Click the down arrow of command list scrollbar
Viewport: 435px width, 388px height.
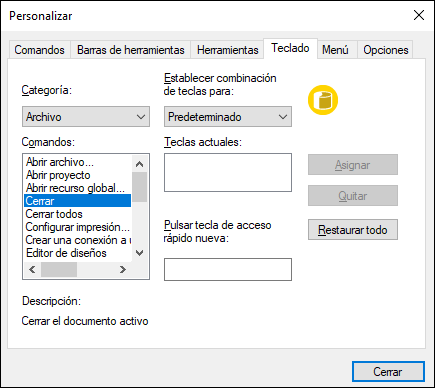tap(140, 253)
